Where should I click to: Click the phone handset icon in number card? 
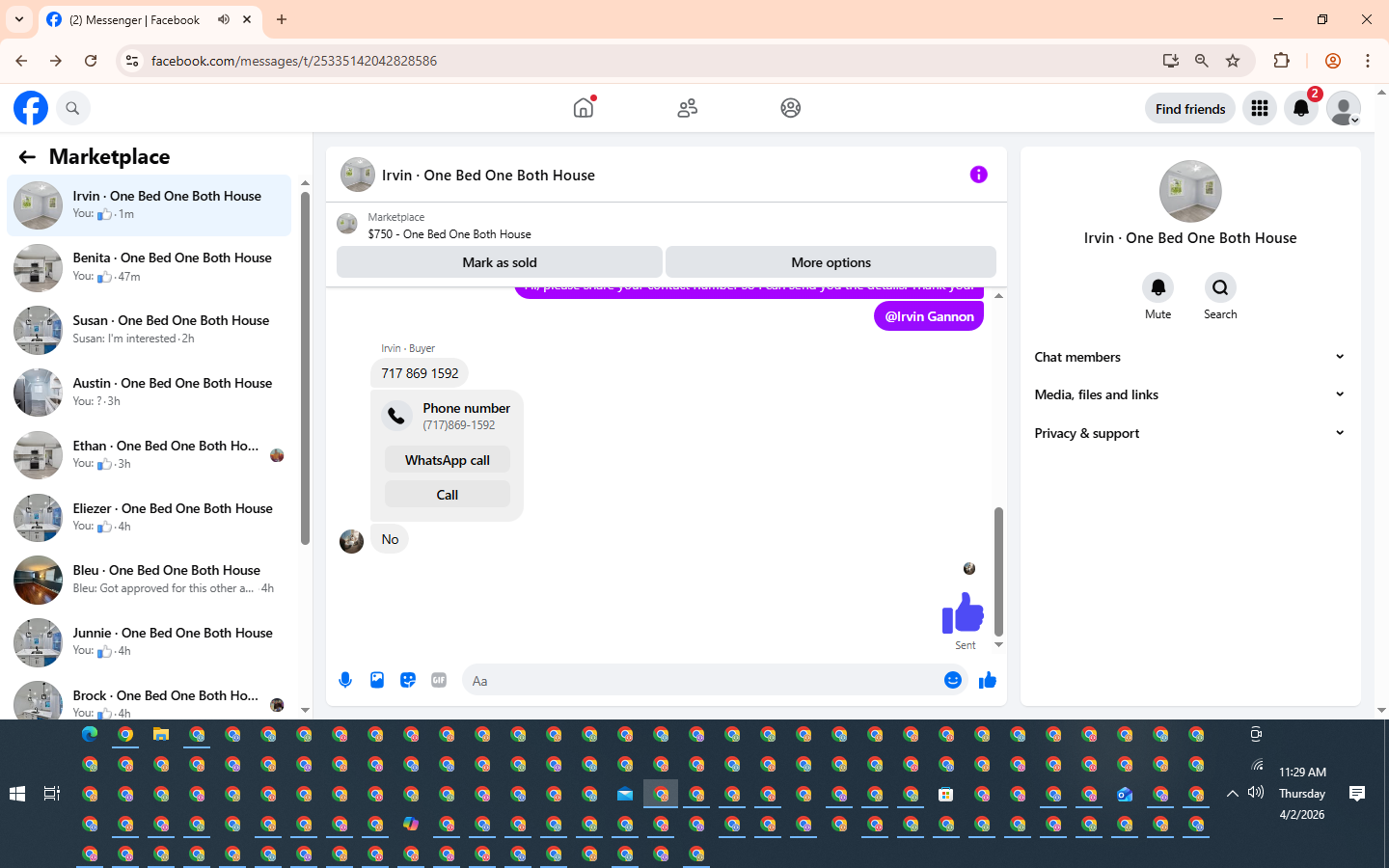pos(396,416)
